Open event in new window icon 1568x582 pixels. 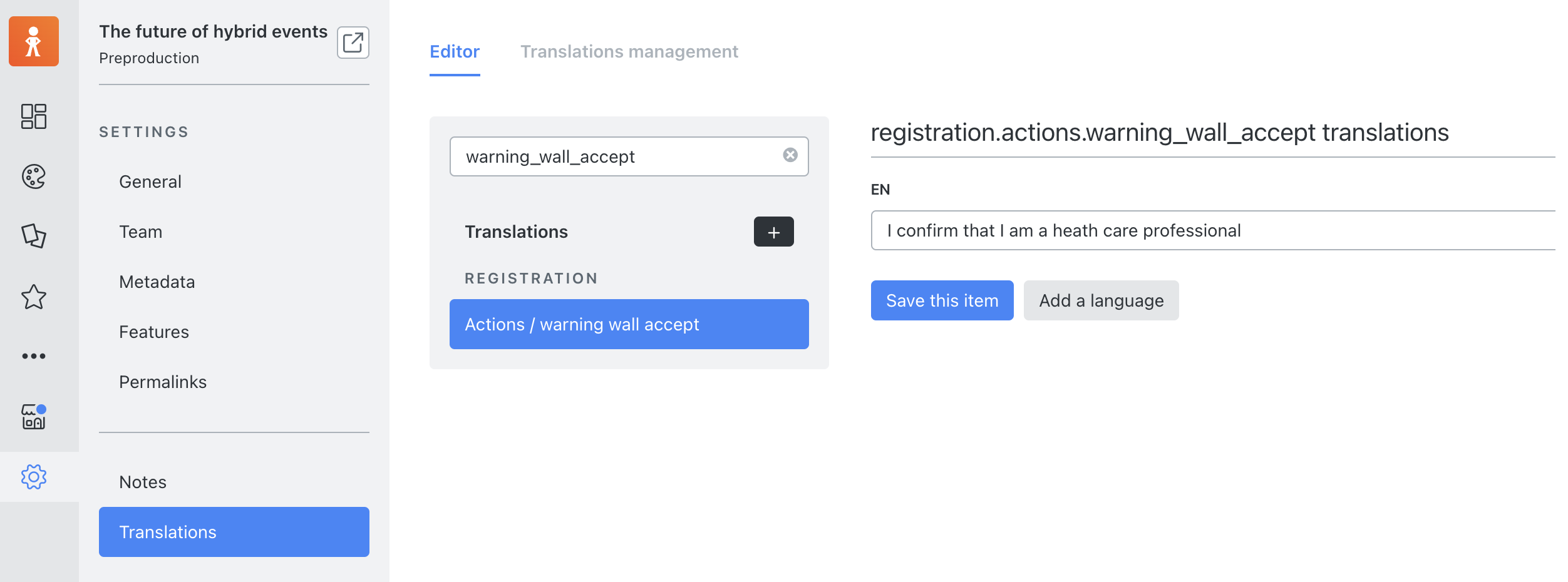(353, 43)
